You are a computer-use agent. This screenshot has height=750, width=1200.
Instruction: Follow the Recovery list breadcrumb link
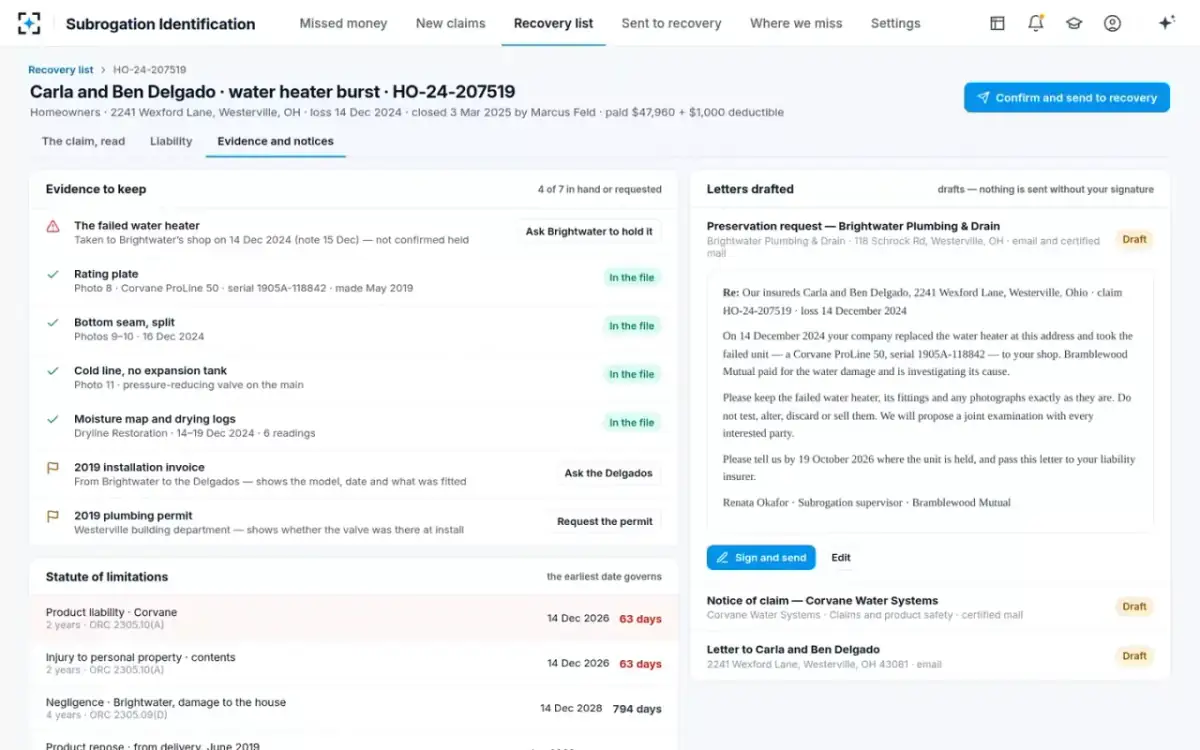(61, 70)
